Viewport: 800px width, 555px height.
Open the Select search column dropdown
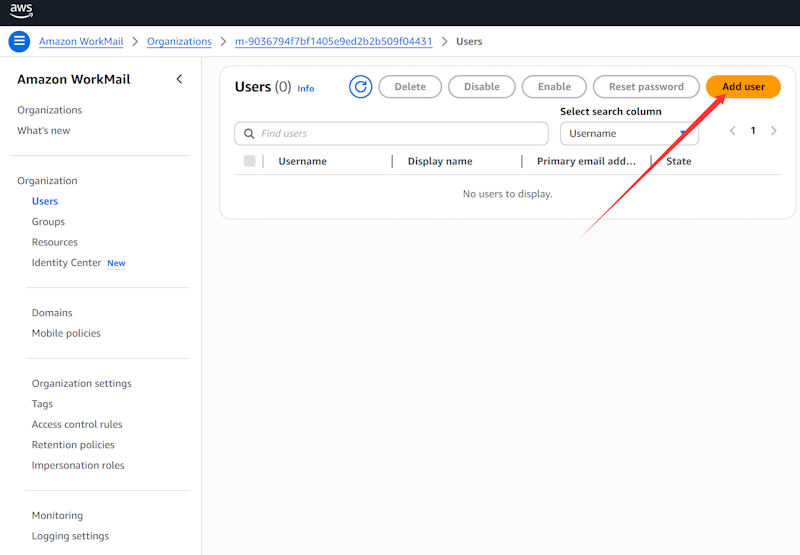628,133
